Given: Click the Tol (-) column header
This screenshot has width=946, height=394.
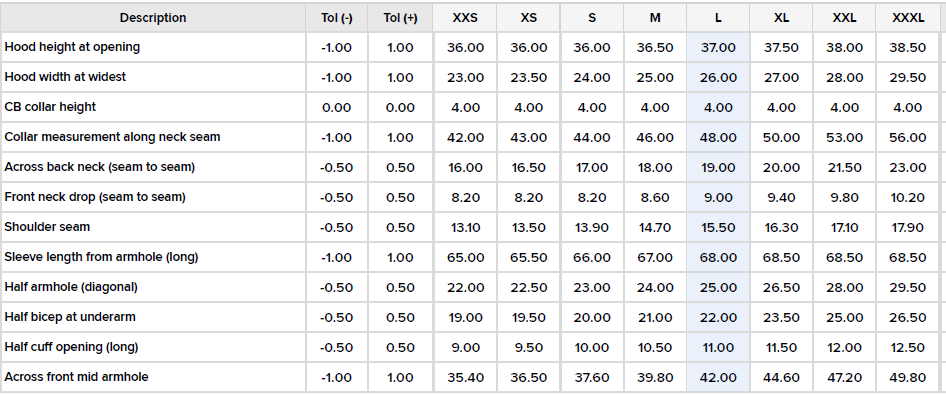Looking at the screenshot, I should pyautogui.click(x=337, y=17).
